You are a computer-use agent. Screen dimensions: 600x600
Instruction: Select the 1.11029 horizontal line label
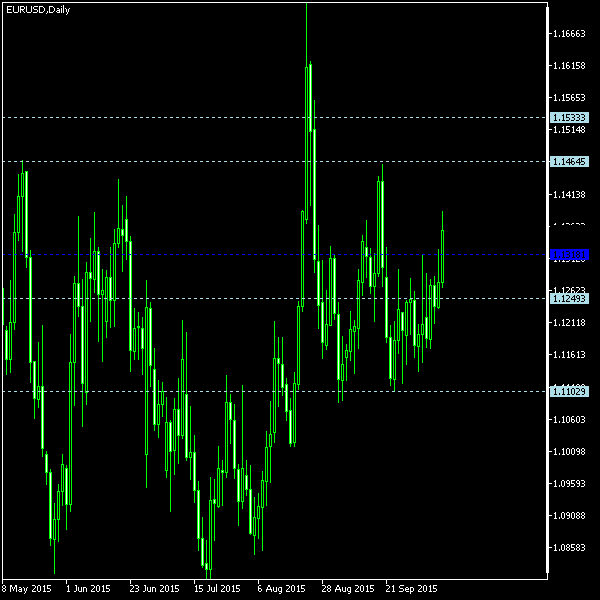pyautogui.click(x=569, y=391)
